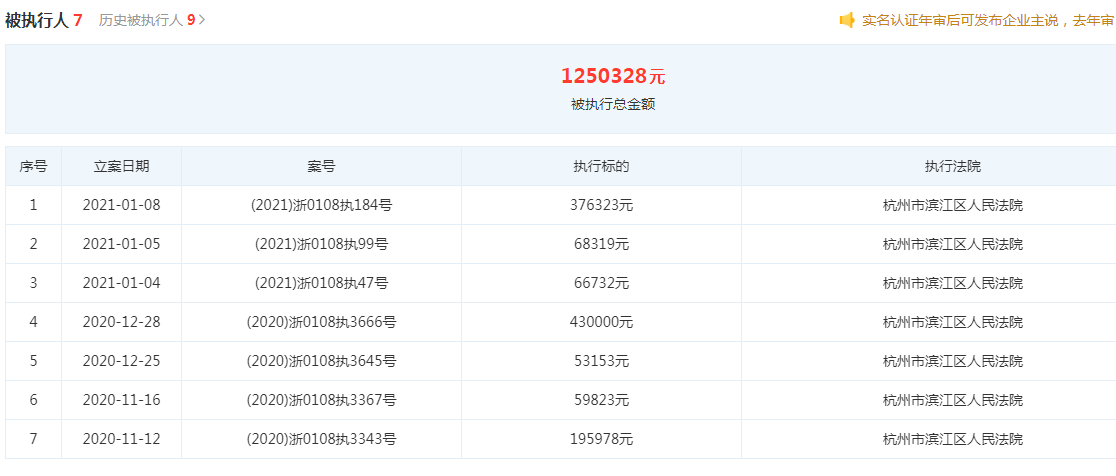Screen dimensions: 1116x476
Task: Click the 执行标的 column header
Action: pos(601,166)
